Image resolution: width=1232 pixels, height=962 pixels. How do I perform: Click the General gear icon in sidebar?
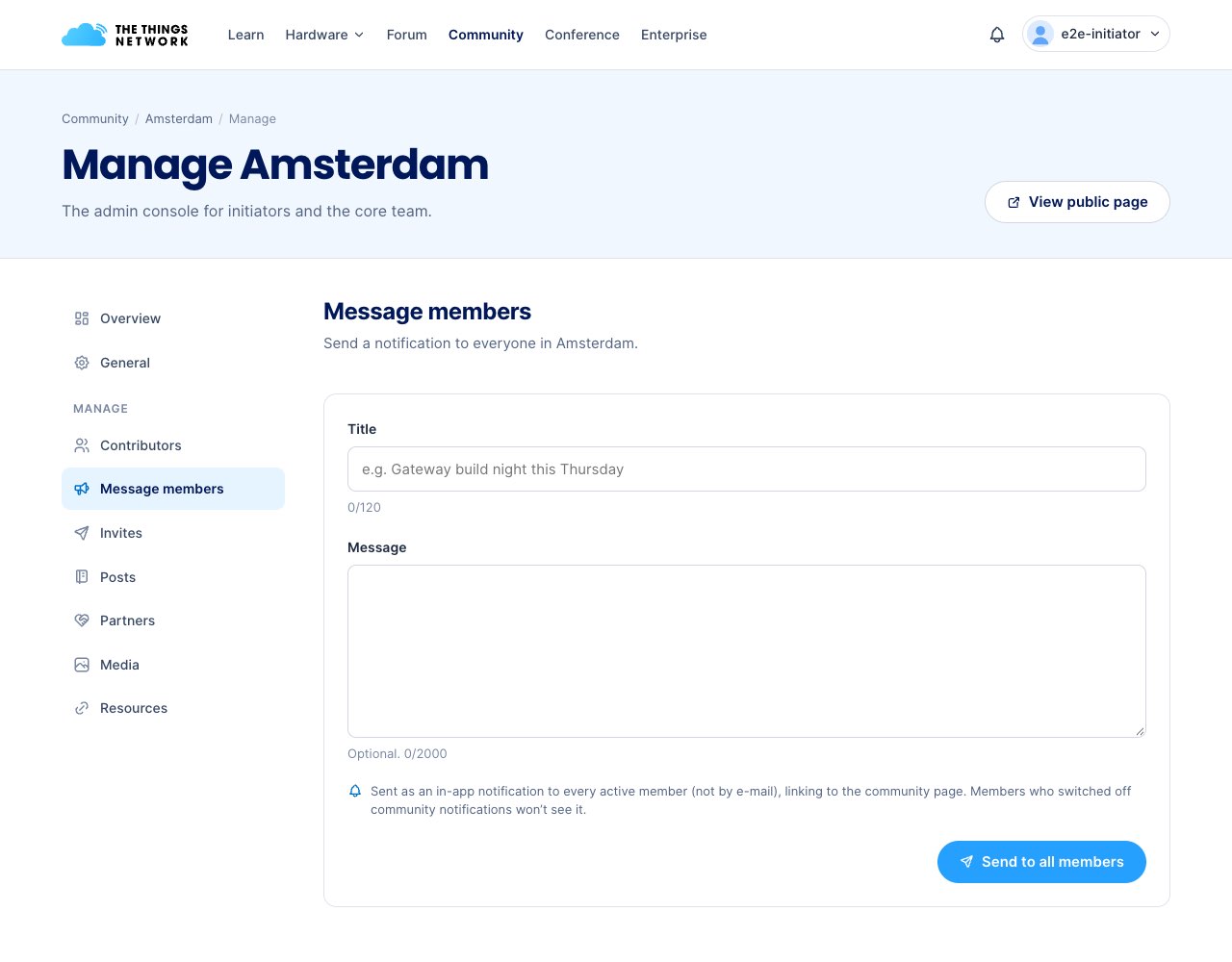pos(82,363)
